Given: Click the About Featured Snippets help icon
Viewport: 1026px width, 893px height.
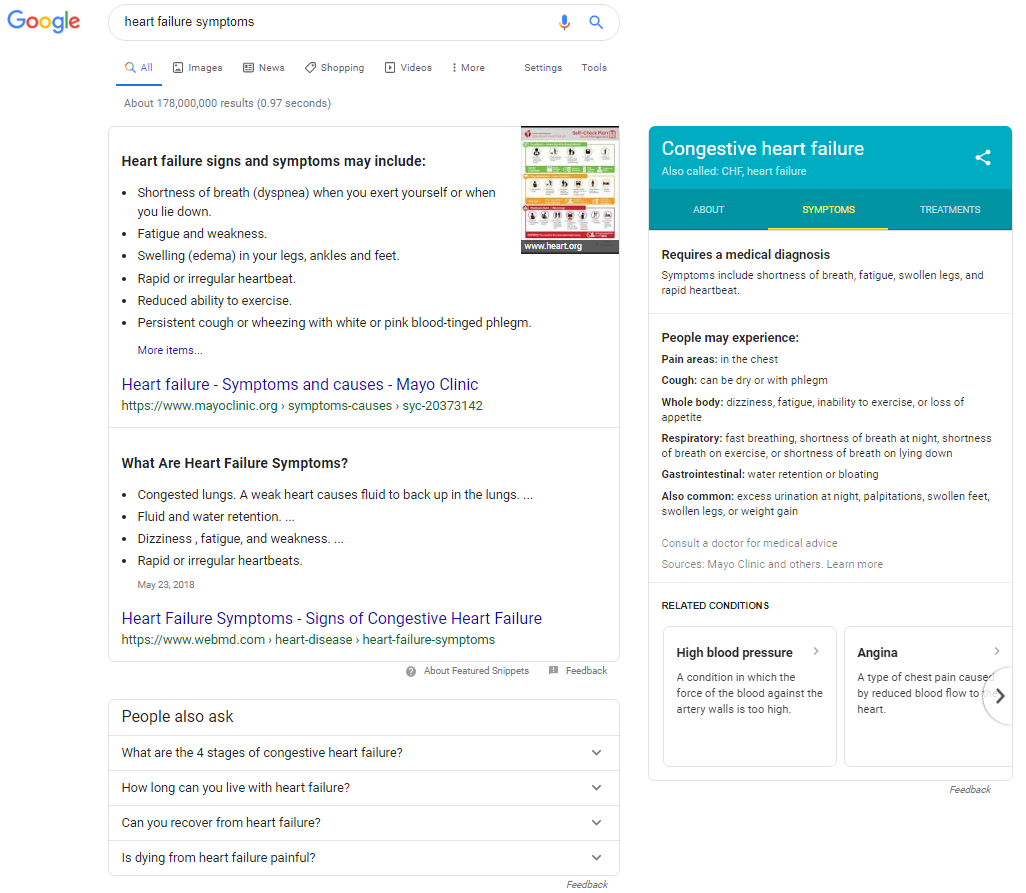Looking at the screenshot, I should click(x=411, y=671).
